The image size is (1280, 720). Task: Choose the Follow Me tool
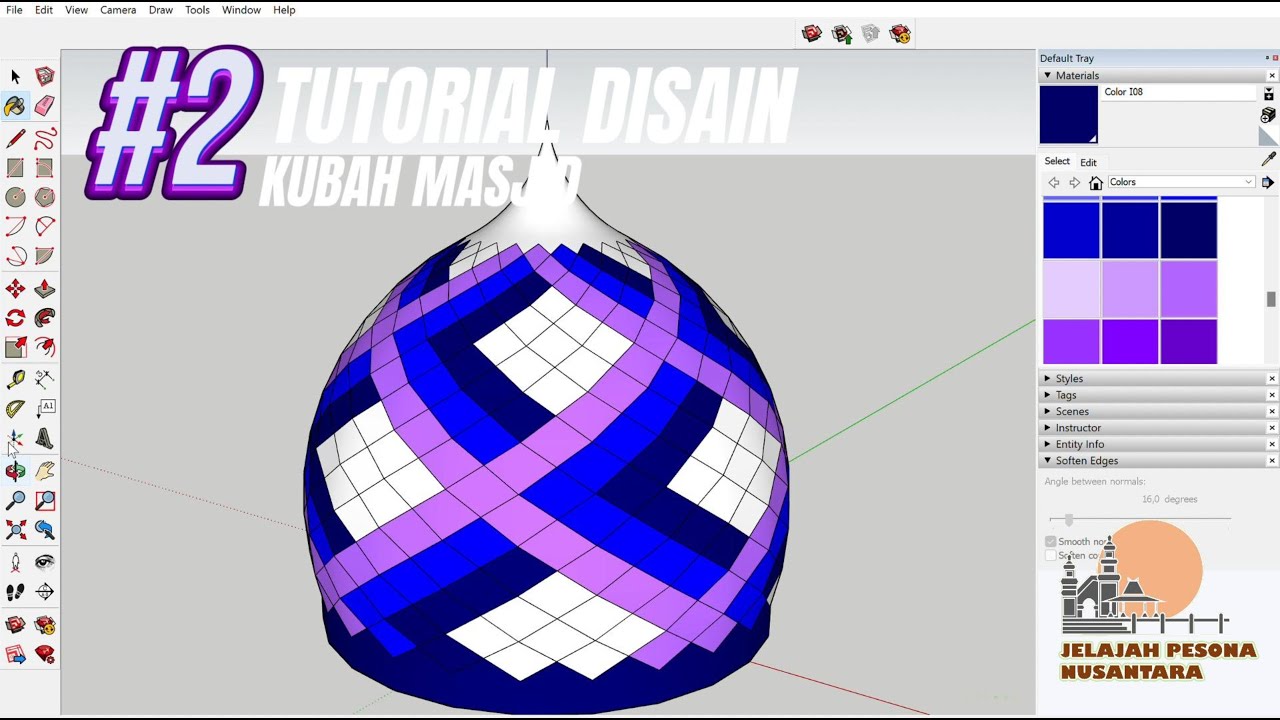coord(44,318)
